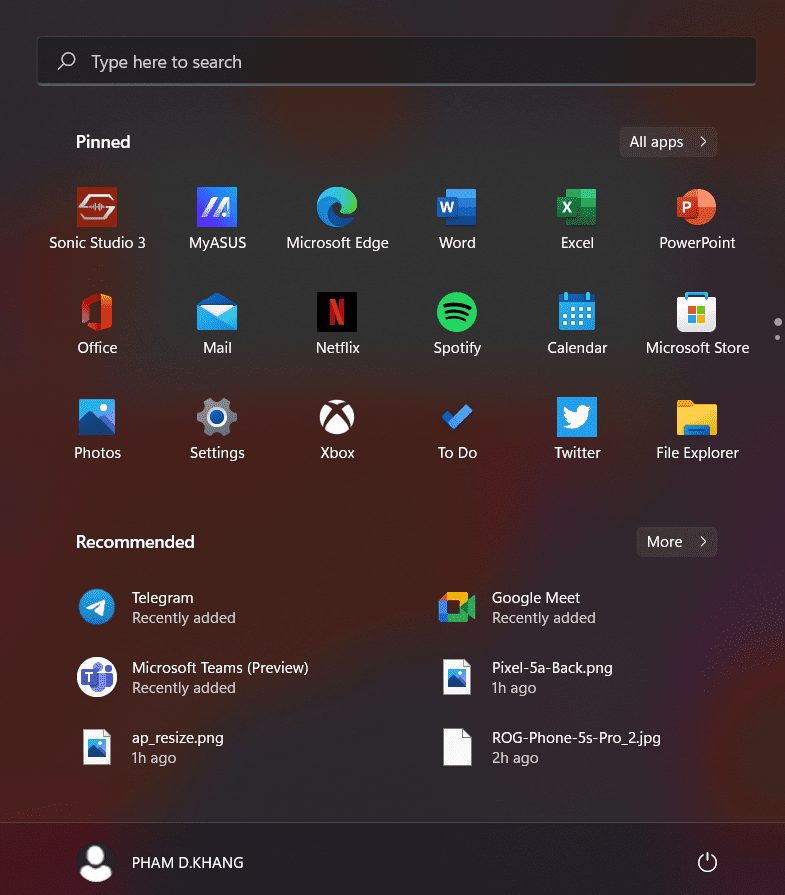The image size is (785, 895).
Task: Select the current pinned page dot
Action: pyautogui.click(x=777, y=322)
